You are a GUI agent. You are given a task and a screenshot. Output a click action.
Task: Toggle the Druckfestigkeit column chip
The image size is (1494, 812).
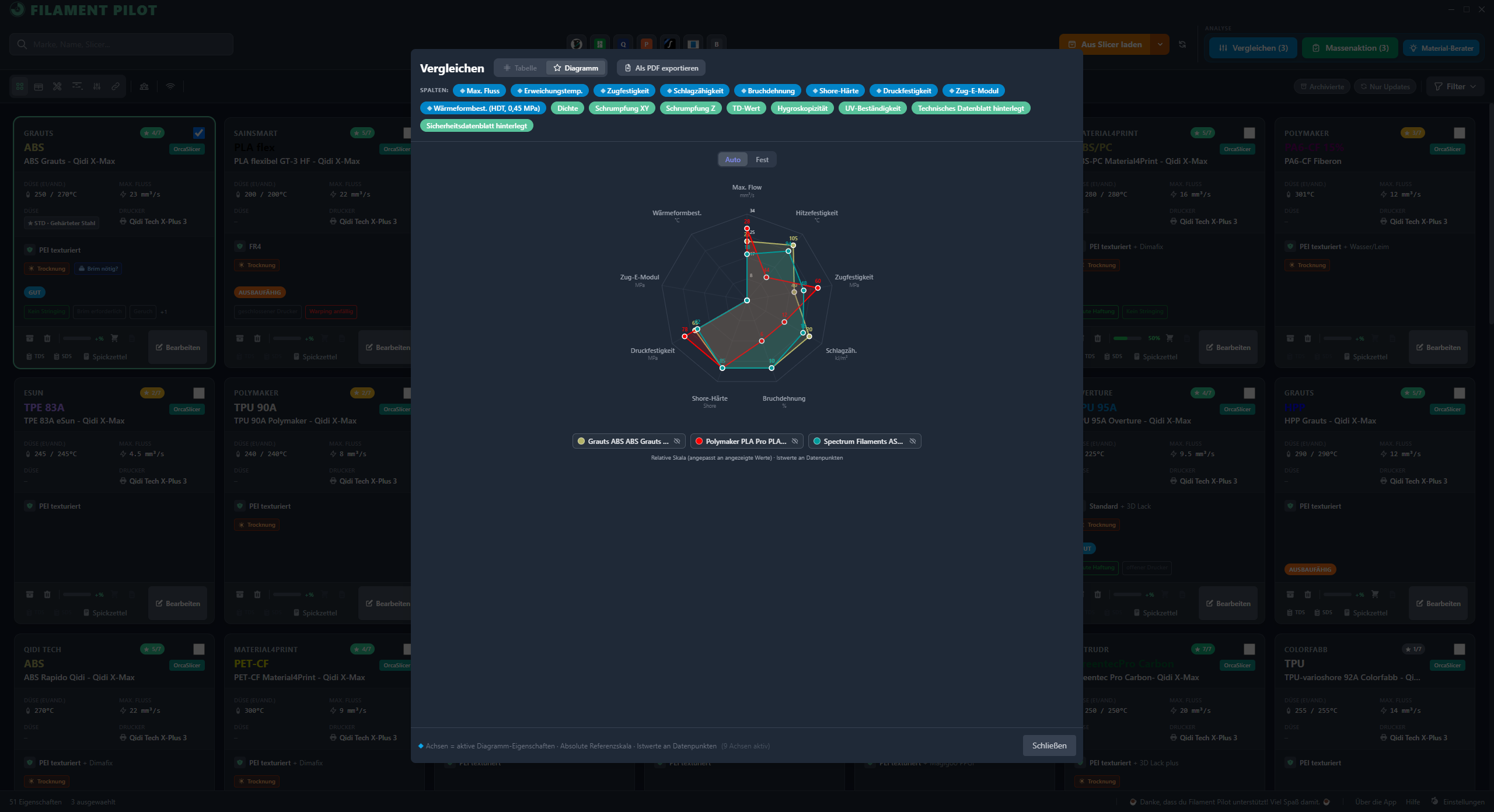click(903, 91)
